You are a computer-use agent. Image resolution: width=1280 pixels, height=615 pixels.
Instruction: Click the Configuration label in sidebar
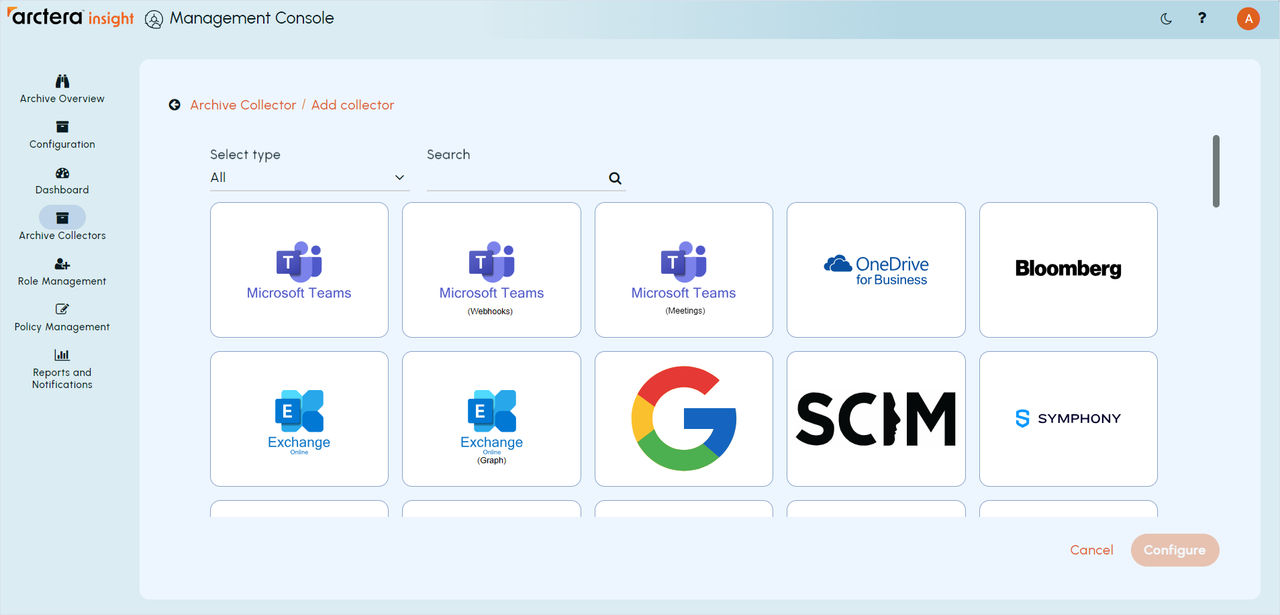[x=62, y=145]
